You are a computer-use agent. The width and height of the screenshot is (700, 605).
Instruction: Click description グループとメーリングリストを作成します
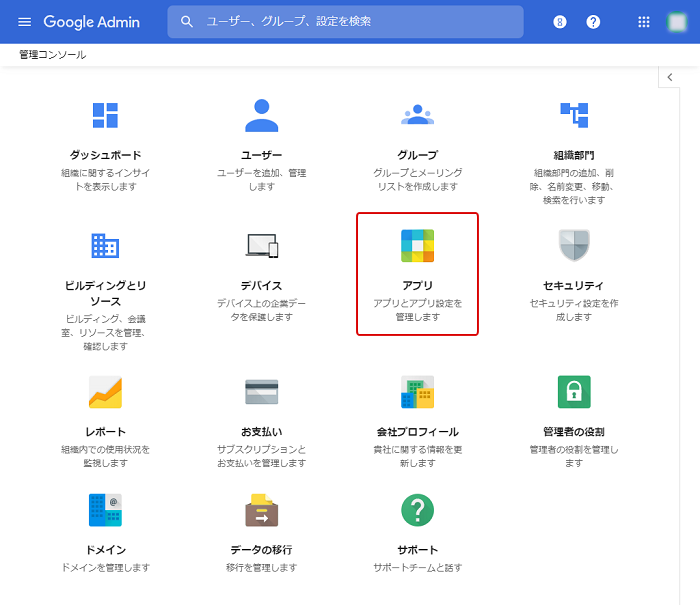[x=417, y=179]
